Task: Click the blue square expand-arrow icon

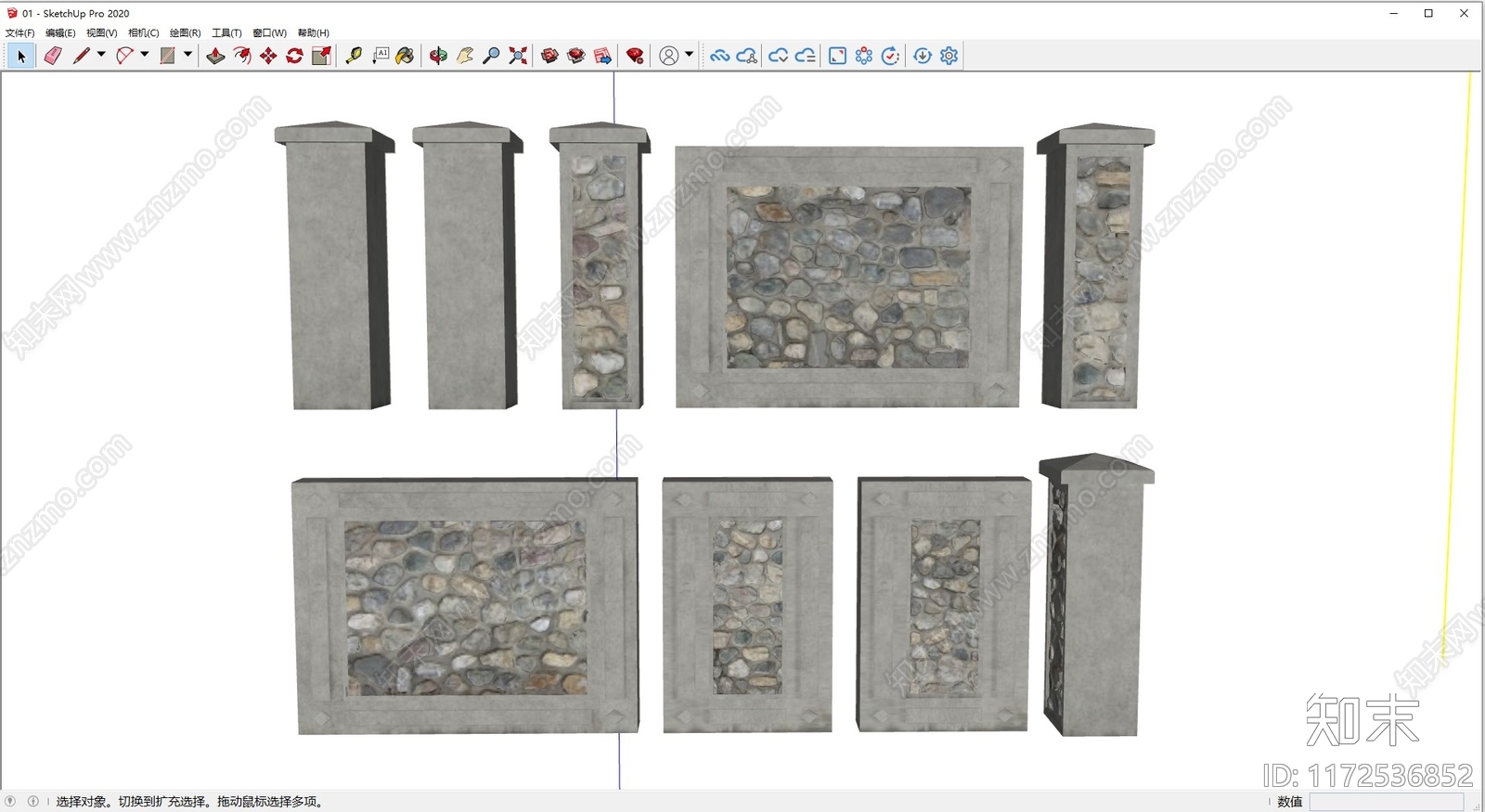Action: [837, 56]
